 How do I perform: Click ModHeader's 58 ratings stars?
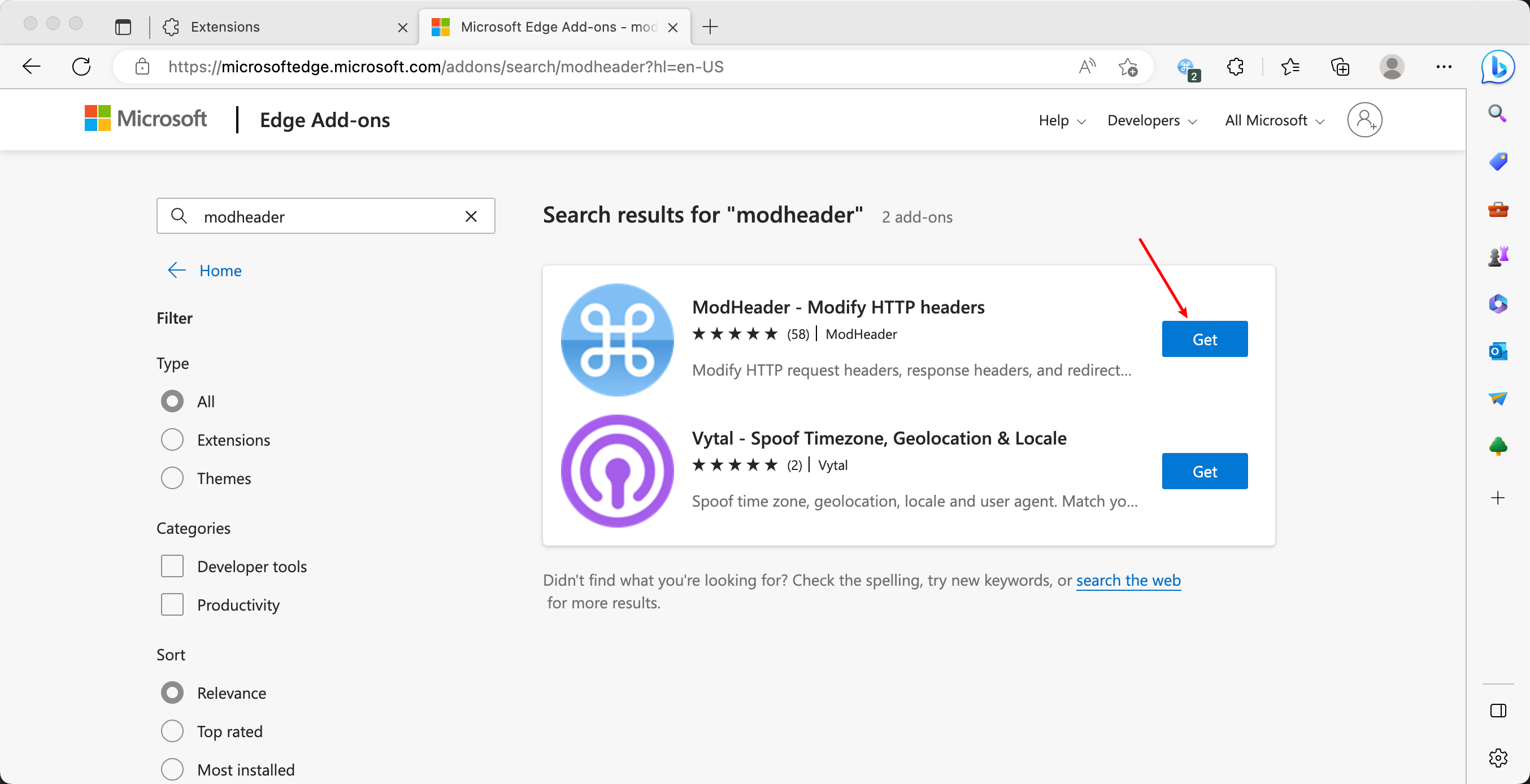click(734, 334)
